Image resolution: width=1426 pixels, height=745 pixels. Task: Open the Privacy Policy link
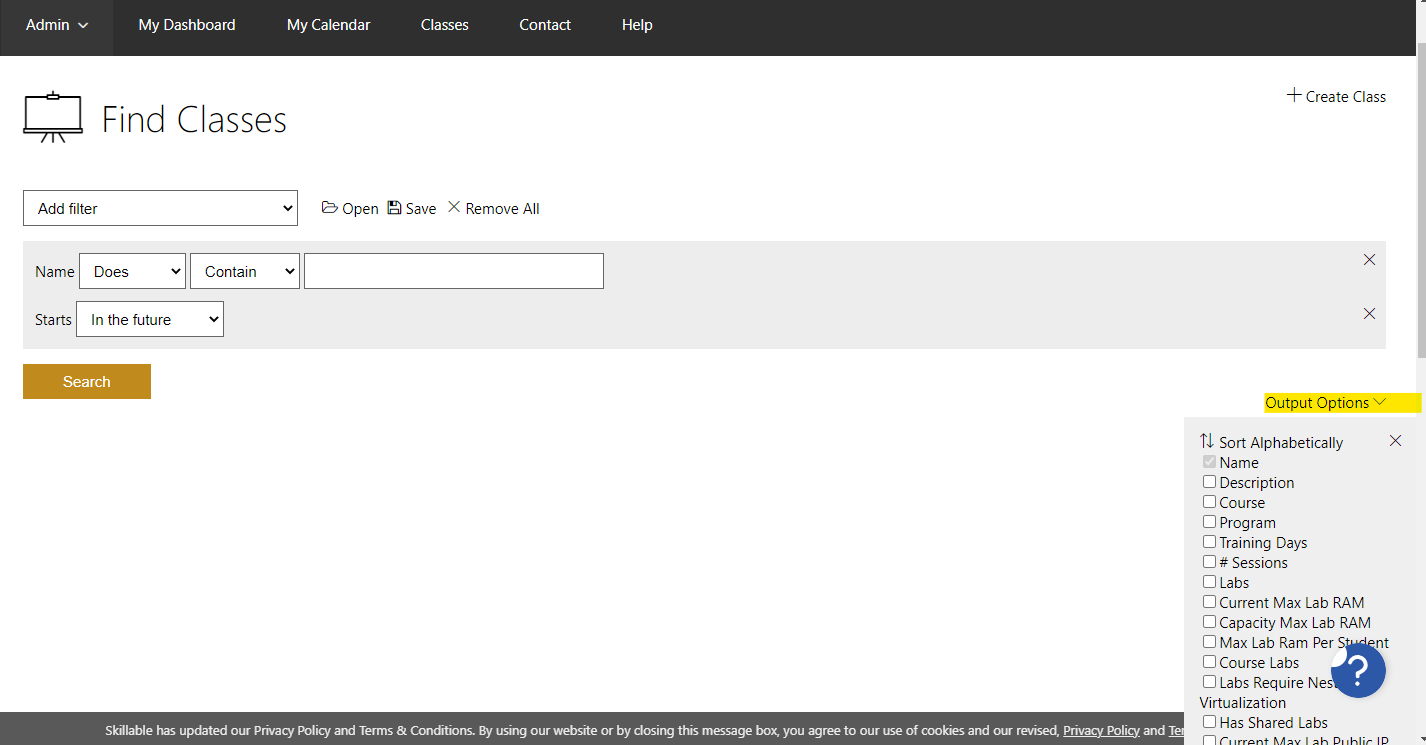coord(1101,731)
